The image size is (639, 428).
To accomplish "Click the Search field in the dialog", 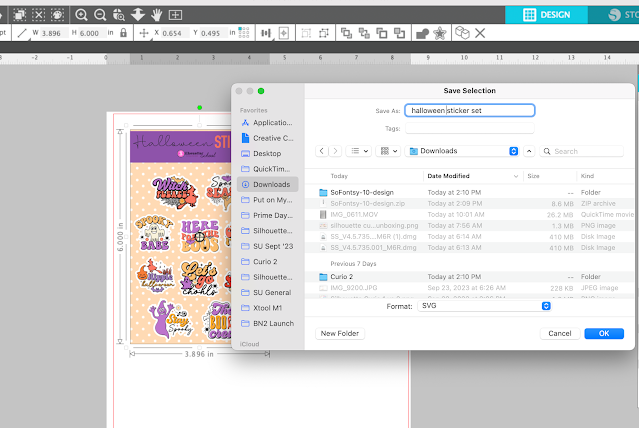I will (x=582, y=151).
